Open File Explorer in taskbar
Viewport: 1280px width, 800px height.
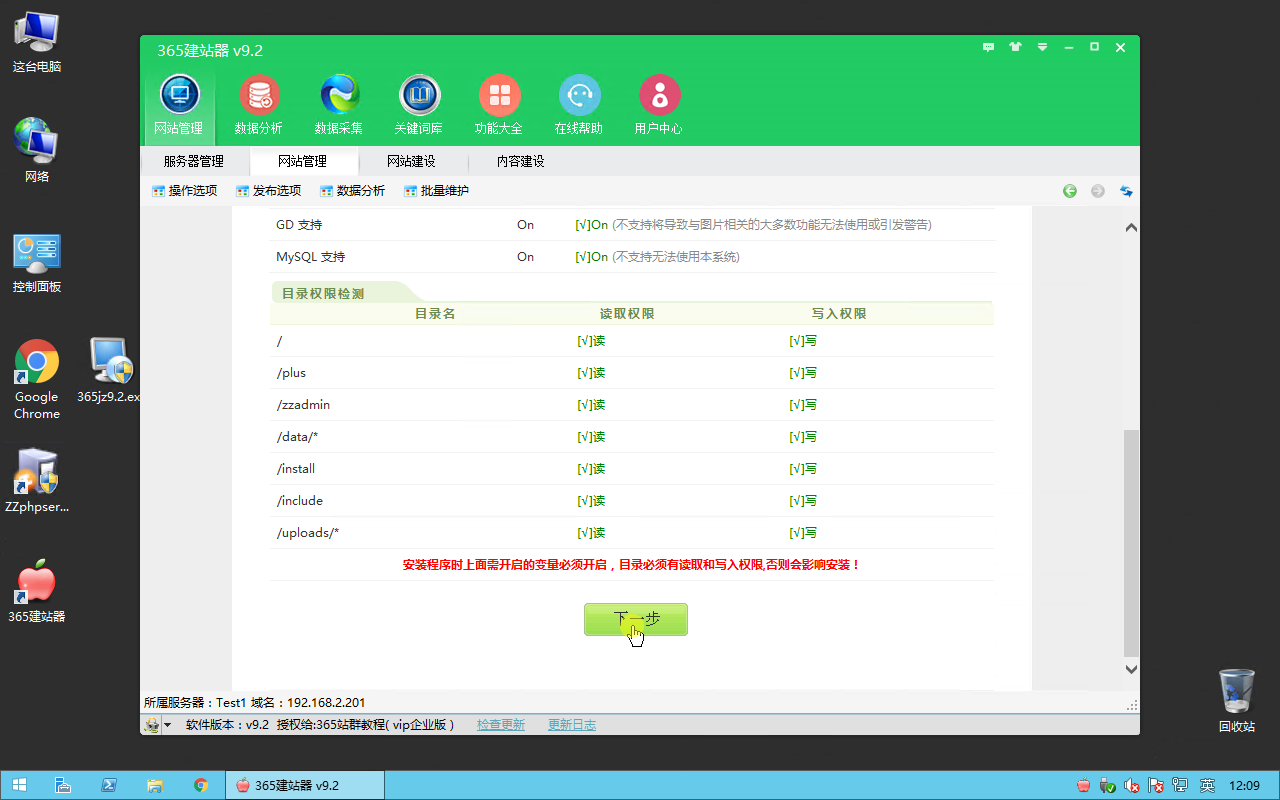(x=155, y=785)
